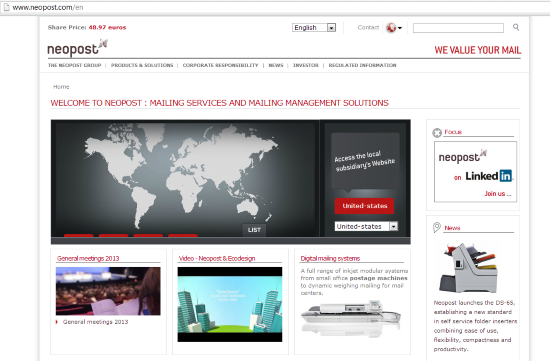
Task: Click the red arrow beside General meetings 2013
Action: (57, 322)
